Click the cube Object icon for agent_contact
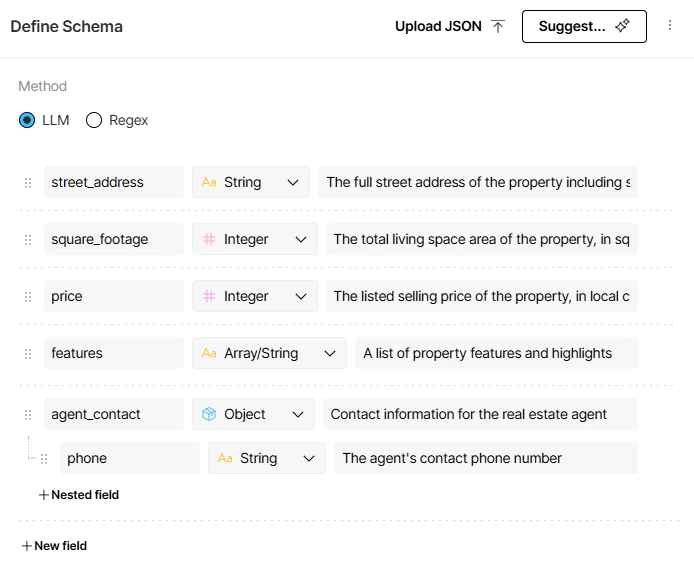 click(x=209, y=414)
